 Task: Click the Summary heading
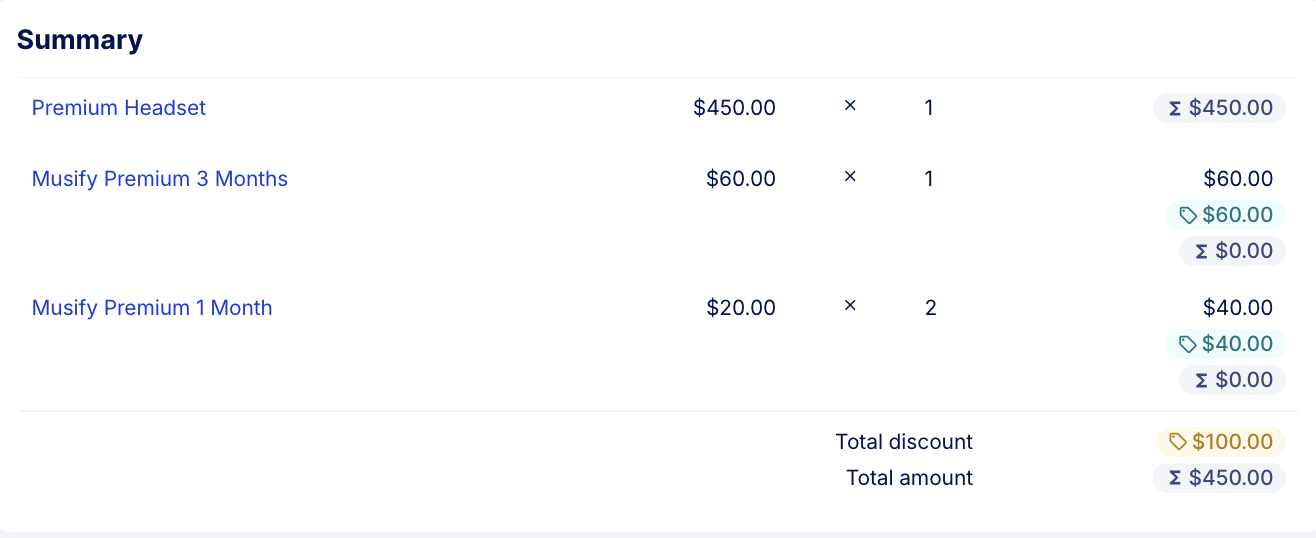point(80,40)
